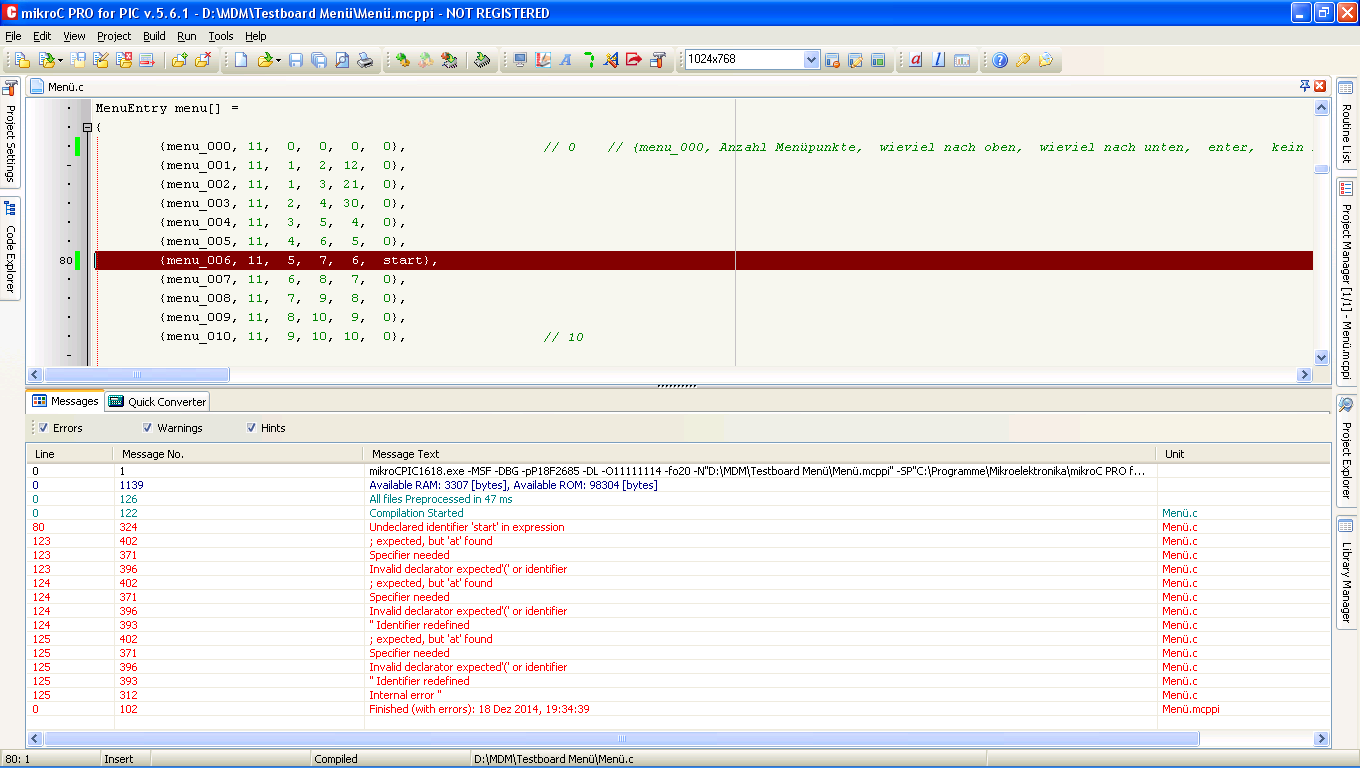Screen dimensions: 1360x768
Task: Click the Save All files icon
Action: [319, 60]
